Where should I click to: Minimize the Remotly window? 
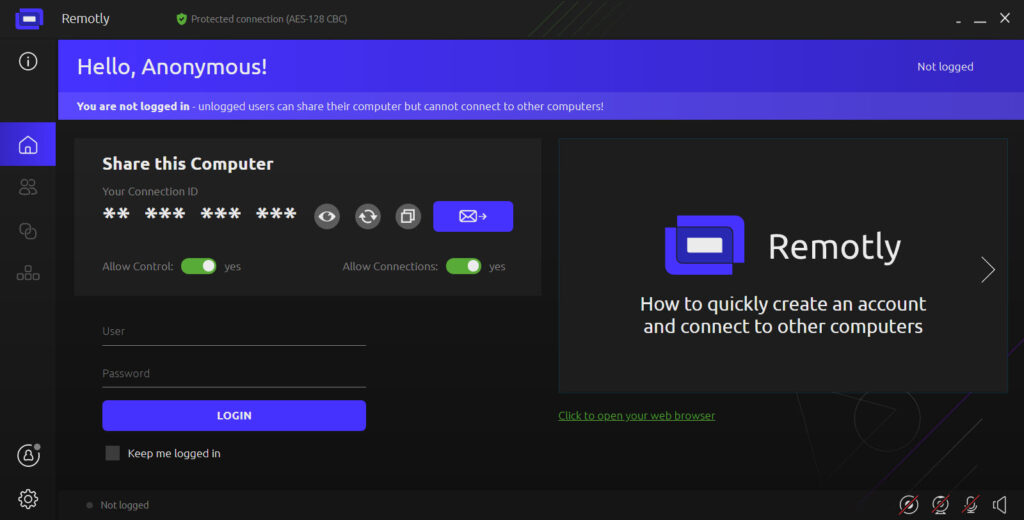coord(980,20)
